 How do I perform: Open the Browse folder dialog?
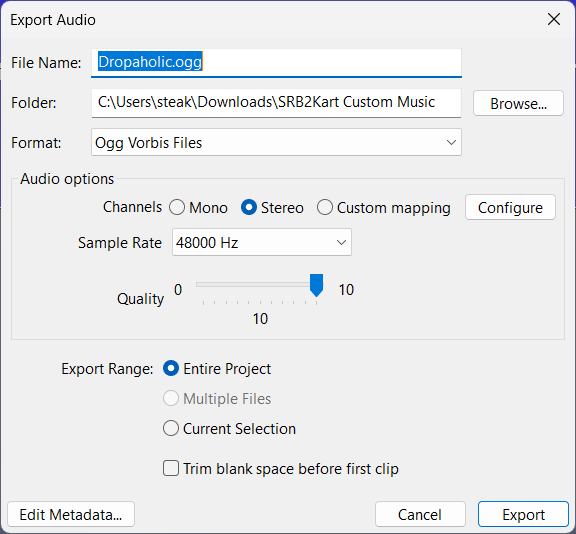(518, 104)
